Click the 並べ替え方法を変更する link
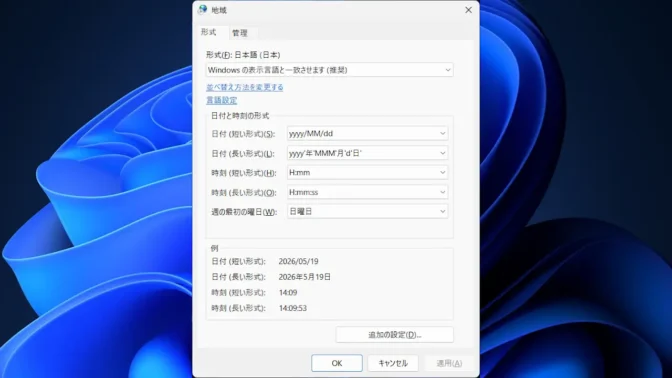The image size is (672, 378). click(x=245, y=87)
